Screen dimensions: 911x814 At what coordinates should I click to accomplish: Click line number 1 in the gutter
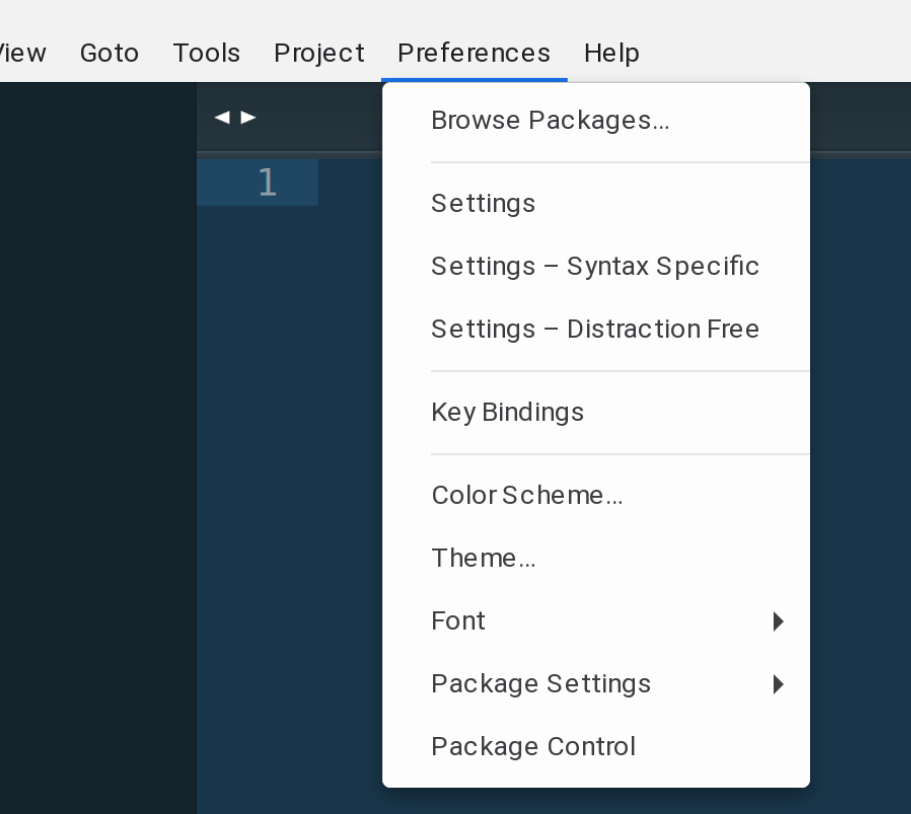click(266, 183)
